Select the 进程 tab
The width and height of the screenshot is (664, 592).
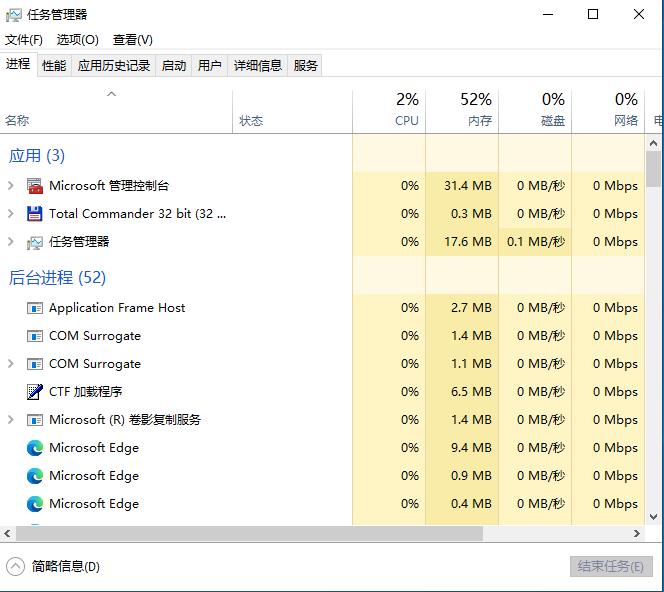(18, 64)
